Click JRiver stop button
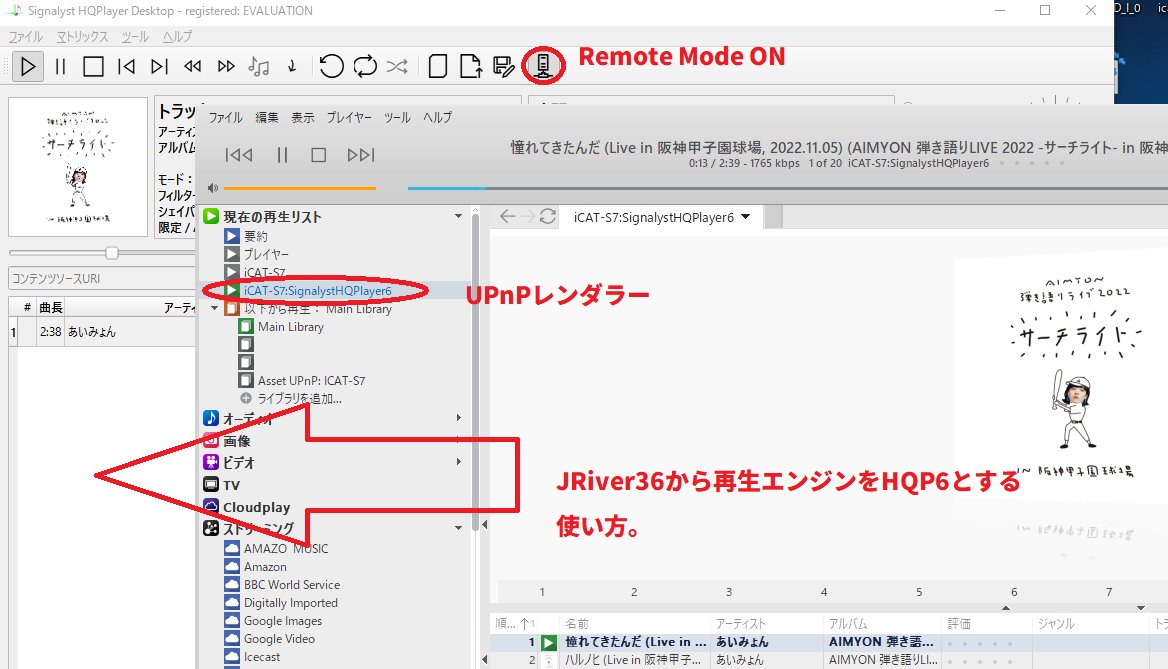This screenshot has height=669, width=1168. (319, 155)
